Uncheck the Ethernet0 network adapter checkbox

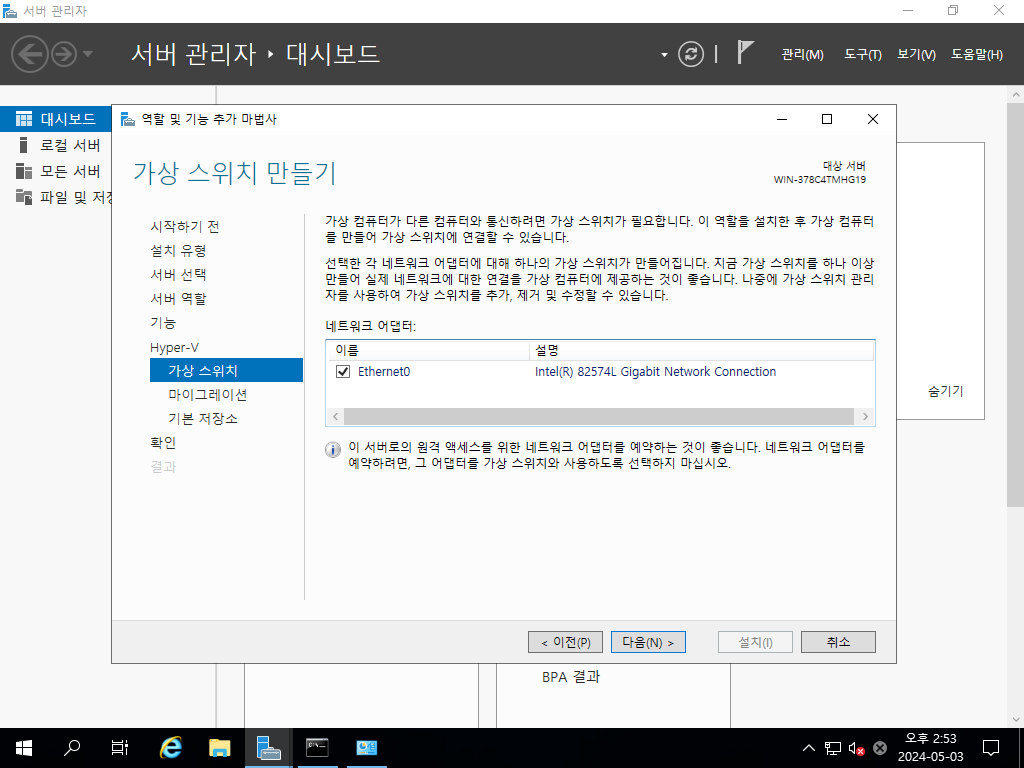(343, 372)
